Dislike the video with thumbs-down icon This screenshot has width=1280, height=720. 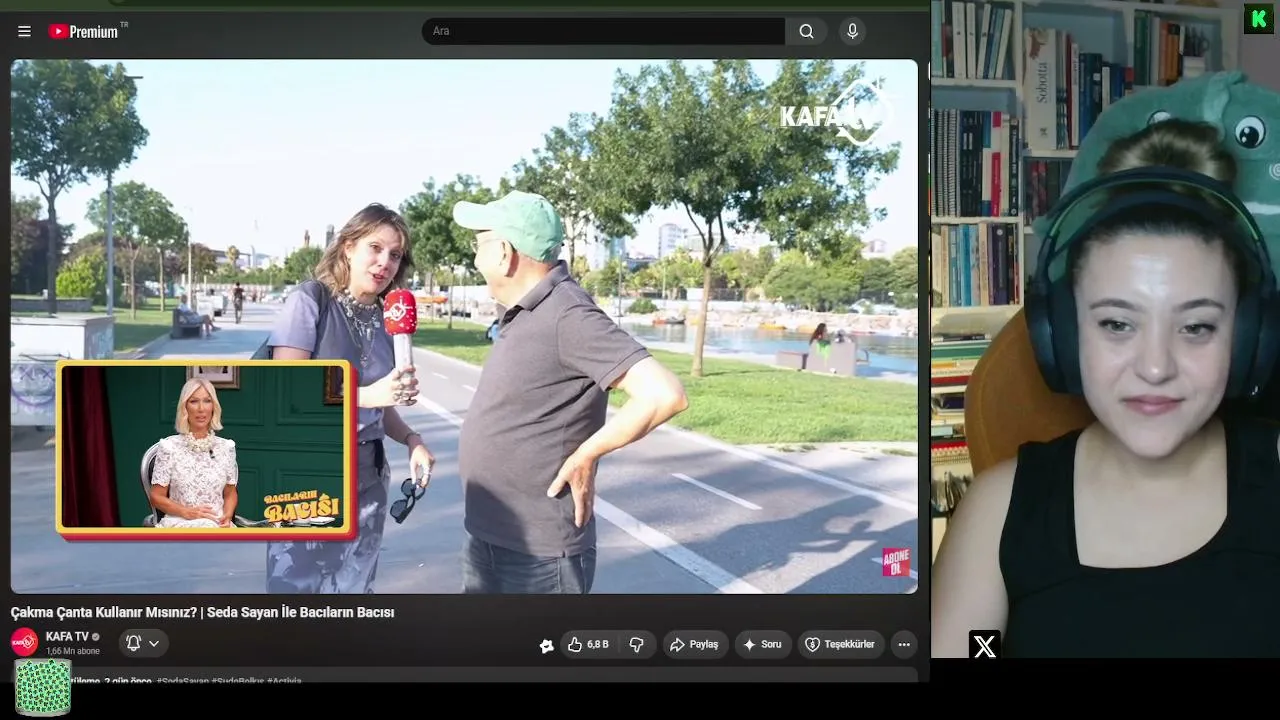click(x=636, y=645)
